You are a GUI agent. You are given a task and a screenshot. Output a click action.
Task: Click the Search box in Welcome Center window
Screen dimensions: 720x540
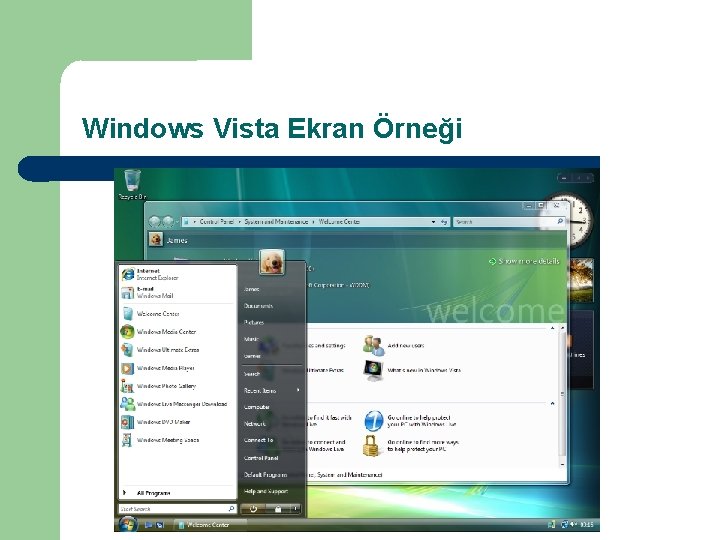tap(509, 222)
